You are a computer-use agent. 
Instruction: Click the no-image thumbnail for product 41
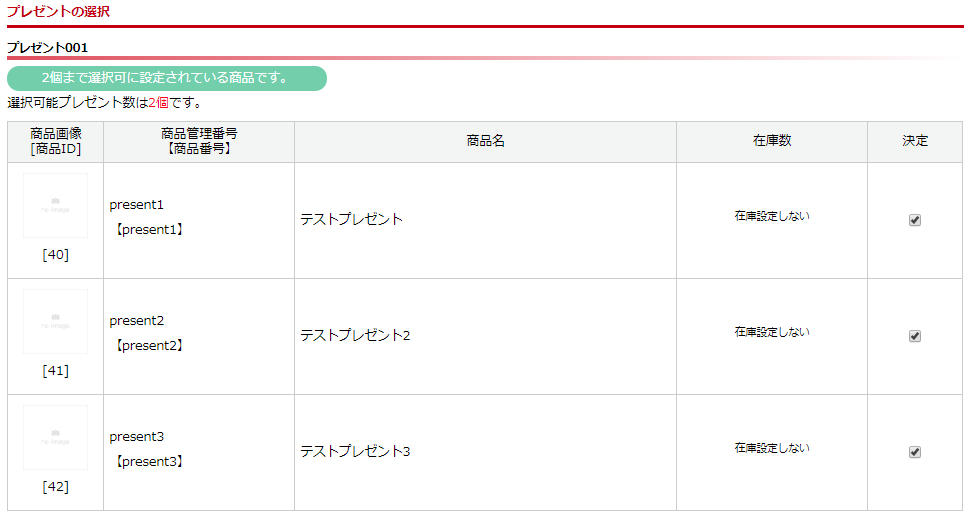coord(55,322)
